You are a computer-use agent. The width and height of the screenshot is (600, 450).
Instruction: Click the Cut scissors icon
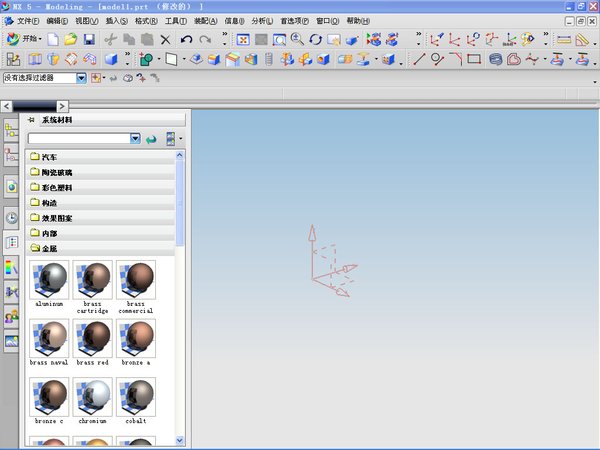[111, 39]
